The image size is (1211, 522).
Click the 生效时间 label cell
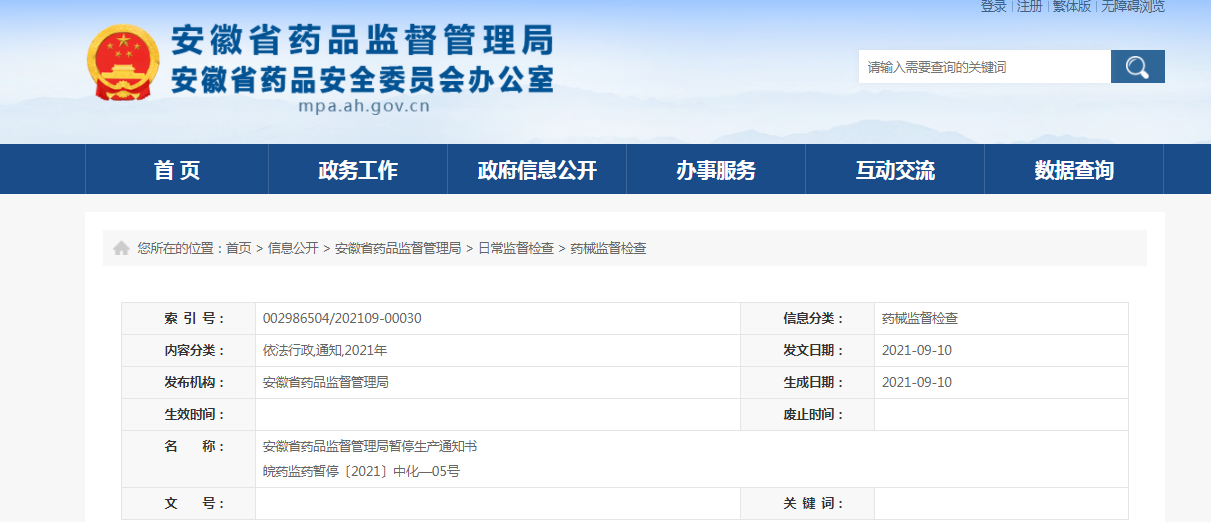click(189, 415)
